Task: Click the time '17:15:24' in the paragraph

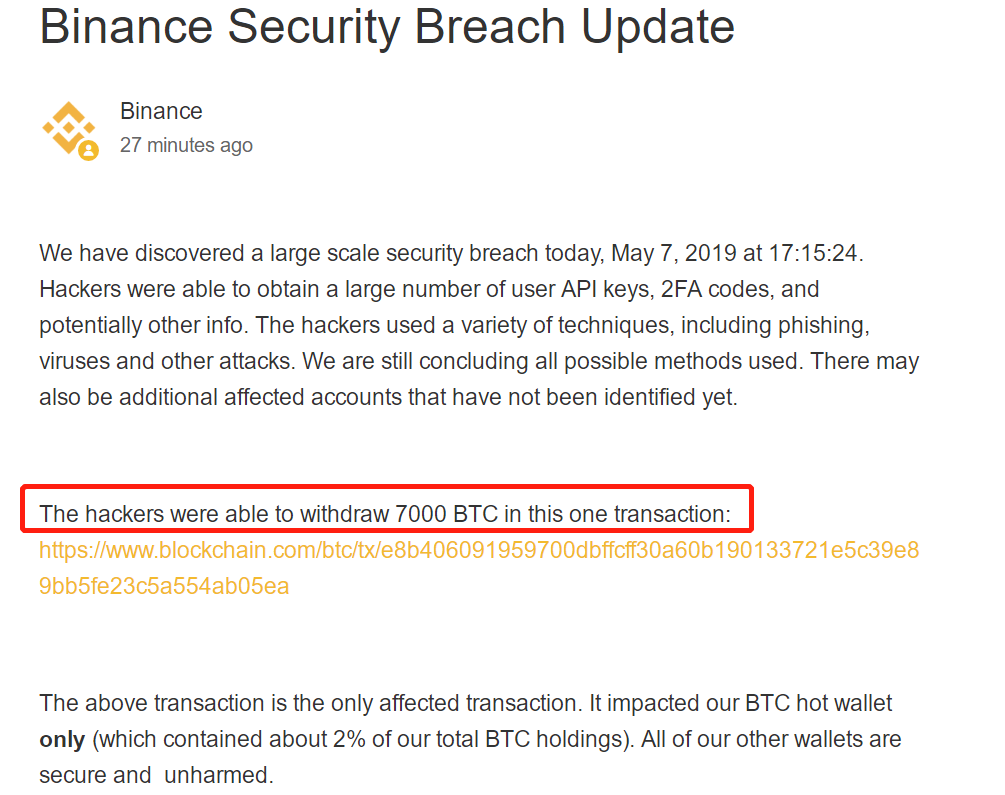Action: pos(814,253)
